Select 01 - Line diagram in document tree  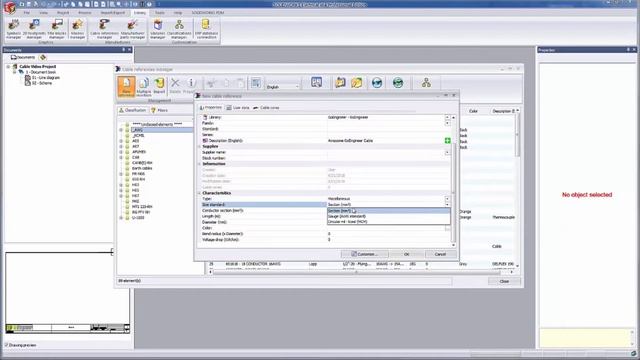click(x=45, y=78)
